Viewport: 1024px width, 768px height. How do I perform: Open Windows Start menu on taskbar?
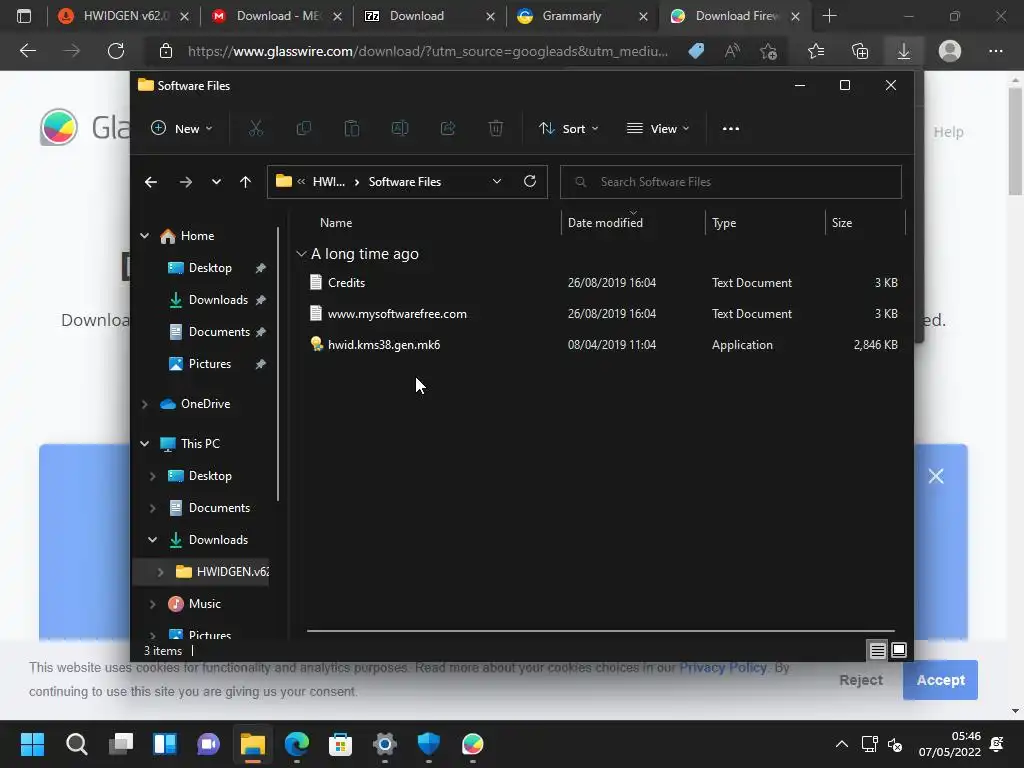pos(32,744)
